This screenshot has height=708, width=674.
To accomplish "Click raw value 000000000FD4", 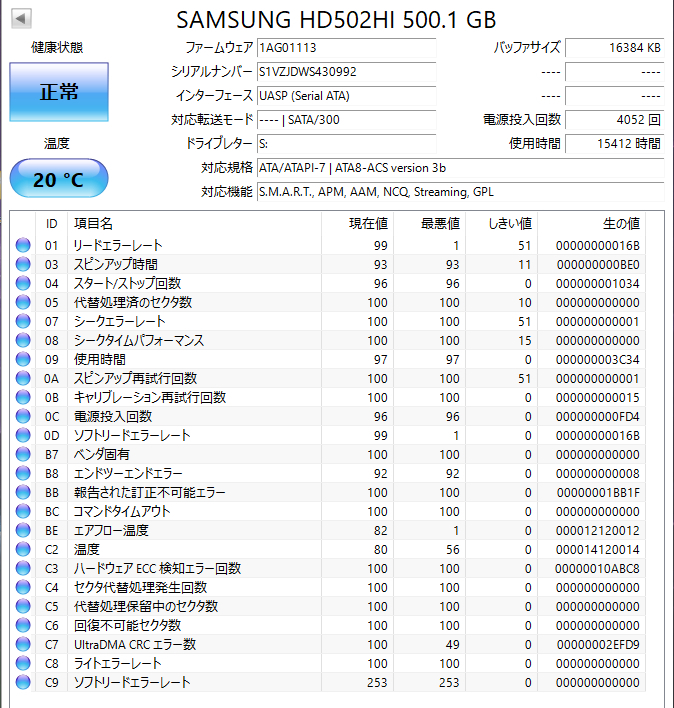I will 598,416.
